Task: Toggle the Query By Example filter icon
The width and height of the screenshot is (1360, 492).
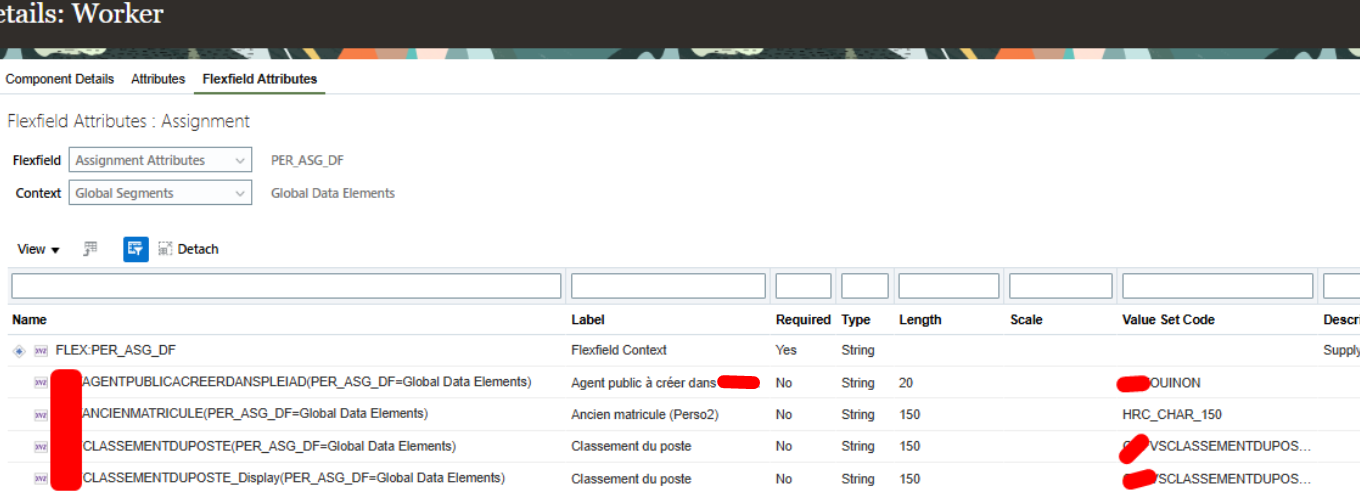Action: coord(136,249)
